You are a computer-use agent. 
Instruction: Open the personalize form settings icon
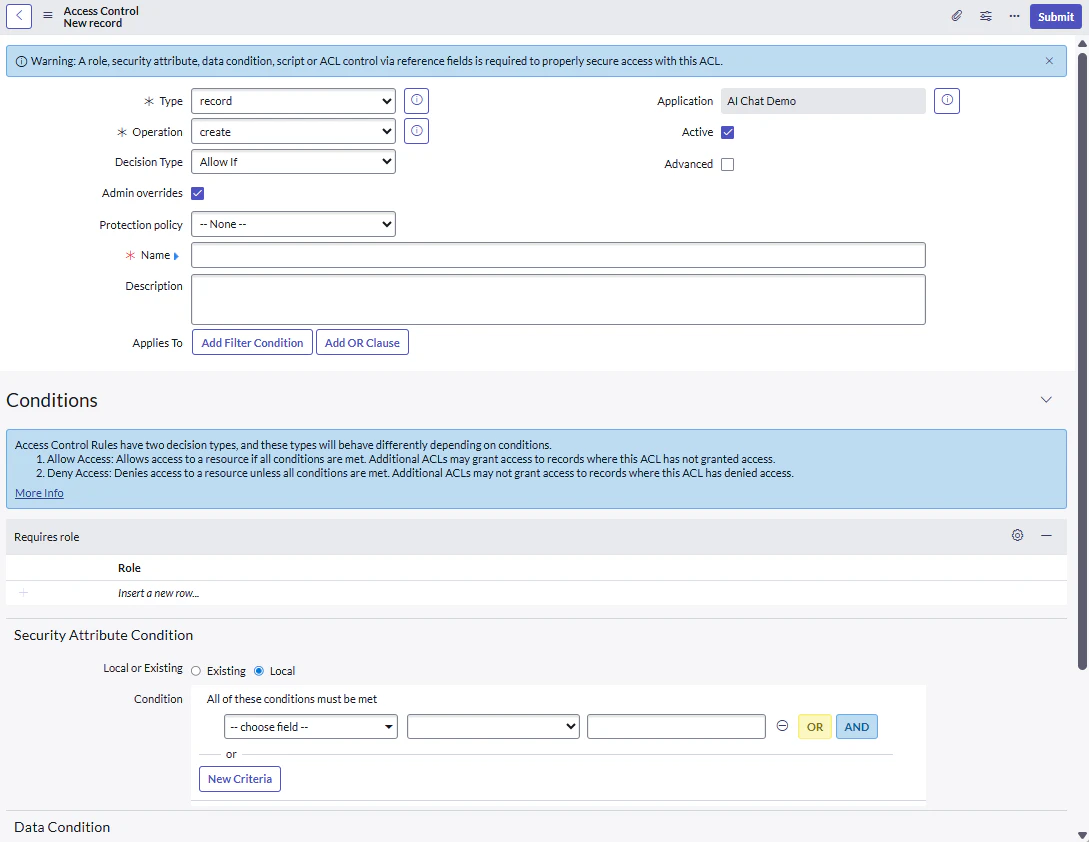986,16
